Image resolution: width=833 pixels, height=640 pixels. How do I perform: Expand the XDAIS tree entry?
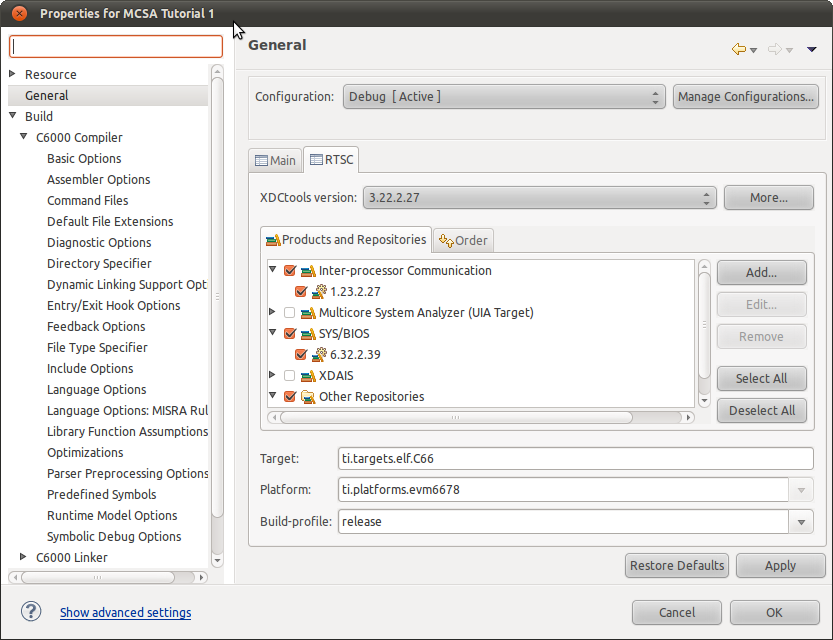point(272,375)
